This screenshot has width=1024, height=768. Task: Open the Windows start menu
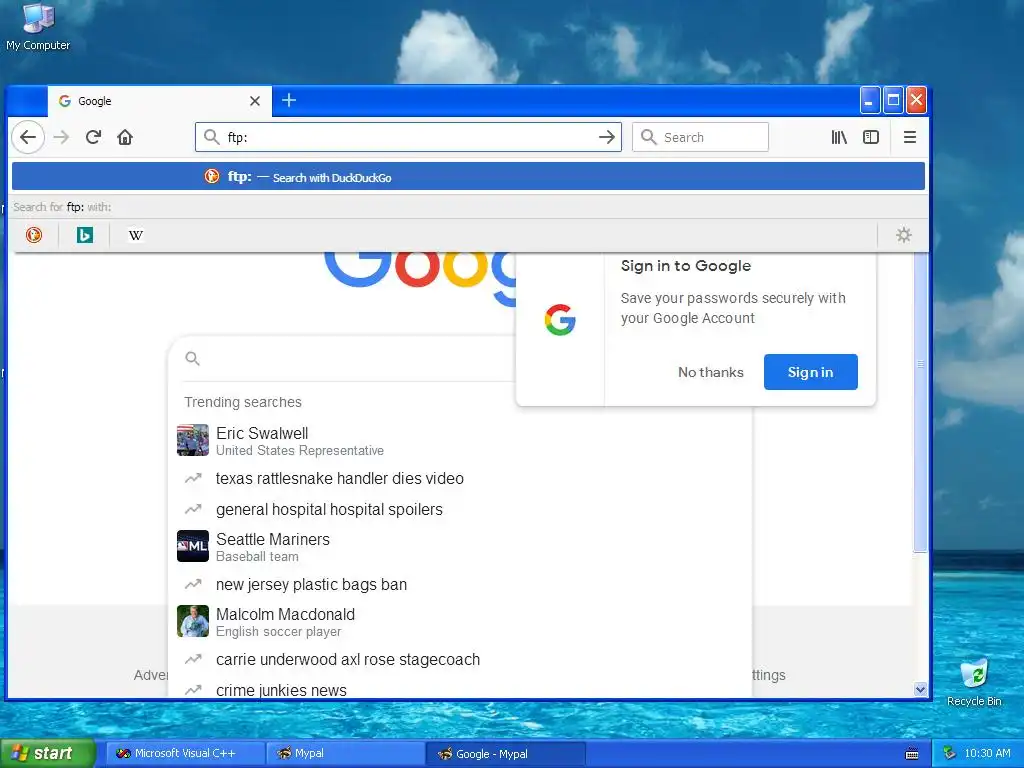tap(47, 753)
